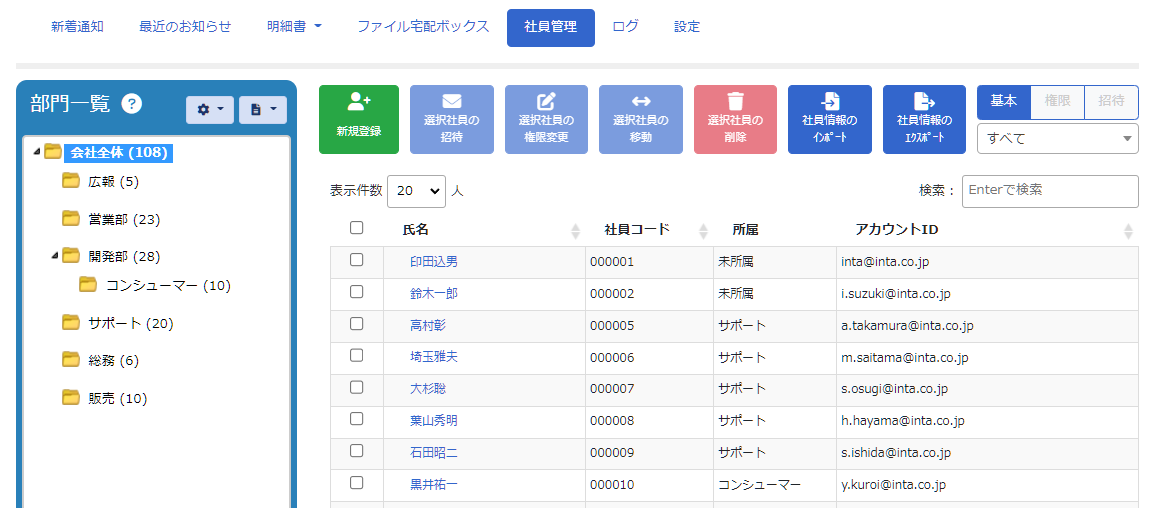Click the 社員情報のエクスポート export button
This screenshot has width=1155, height=508.
tap(924, 119)
